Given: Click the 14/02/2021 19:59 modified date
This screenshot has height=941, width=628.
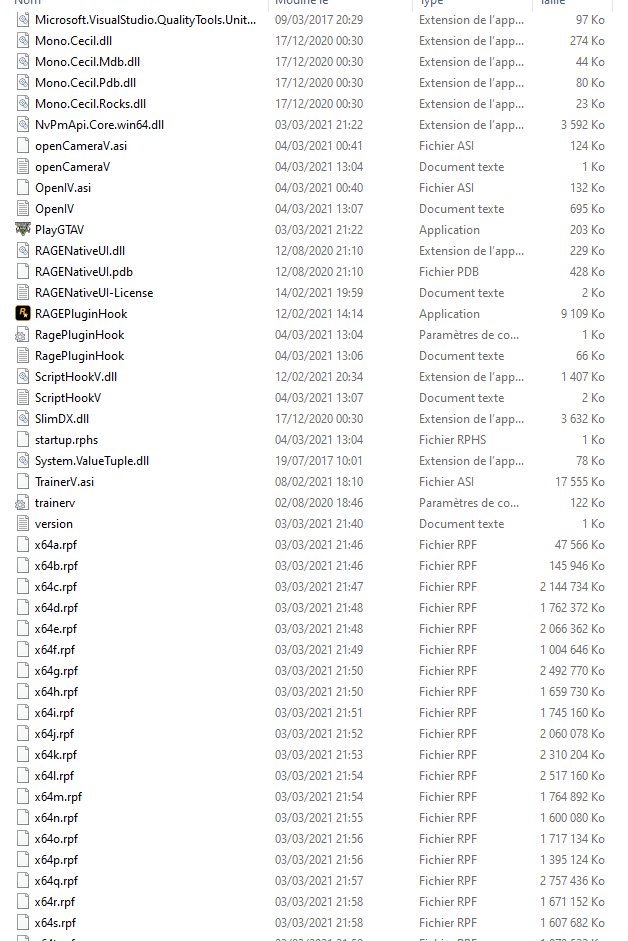Looking at the screenshot, I should click(x=319, y=293).
